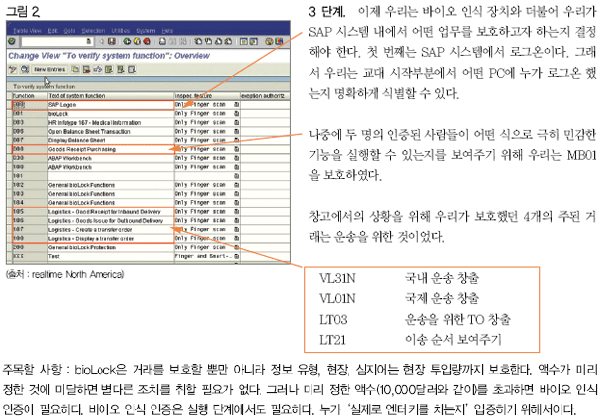Image resolution: width=600 pixels, height=420 pixels.
Task: Click the Copy As icon beside New Entries
Action: click(x=74, y=70)
